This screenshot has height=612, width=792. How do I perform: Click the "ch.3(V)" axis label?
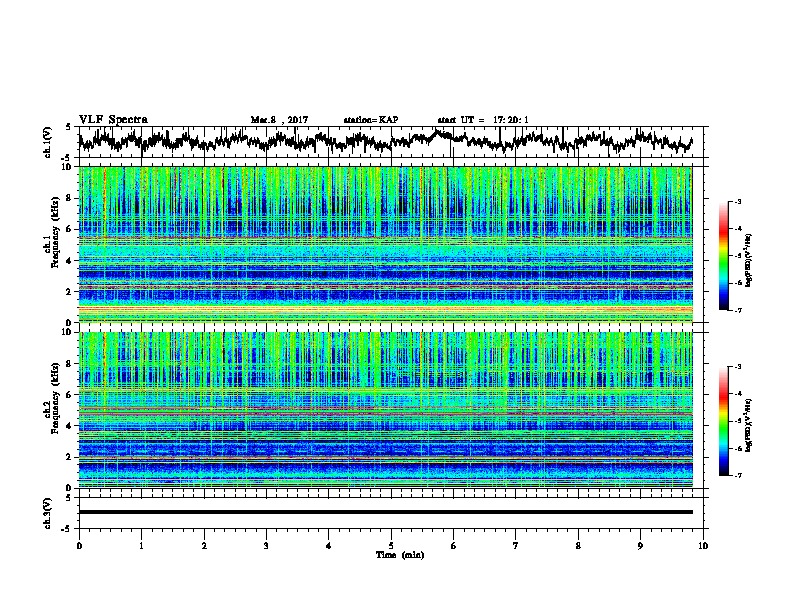tap(48, 513)
